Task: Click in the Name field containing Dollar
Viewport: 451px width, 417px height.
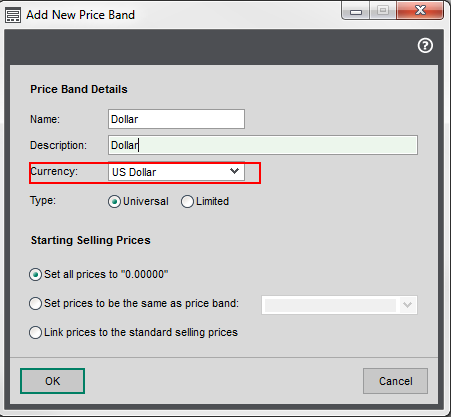Action: pyautogui.click(x=176, y=119)
